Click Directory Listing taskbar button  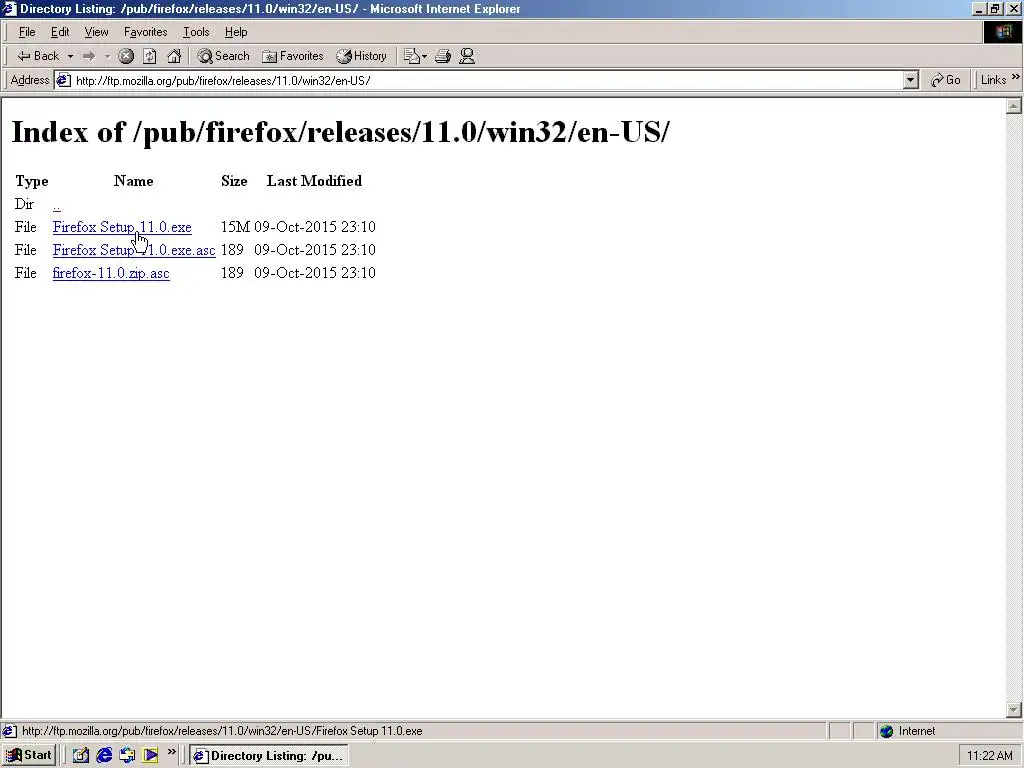click(268, 756)
